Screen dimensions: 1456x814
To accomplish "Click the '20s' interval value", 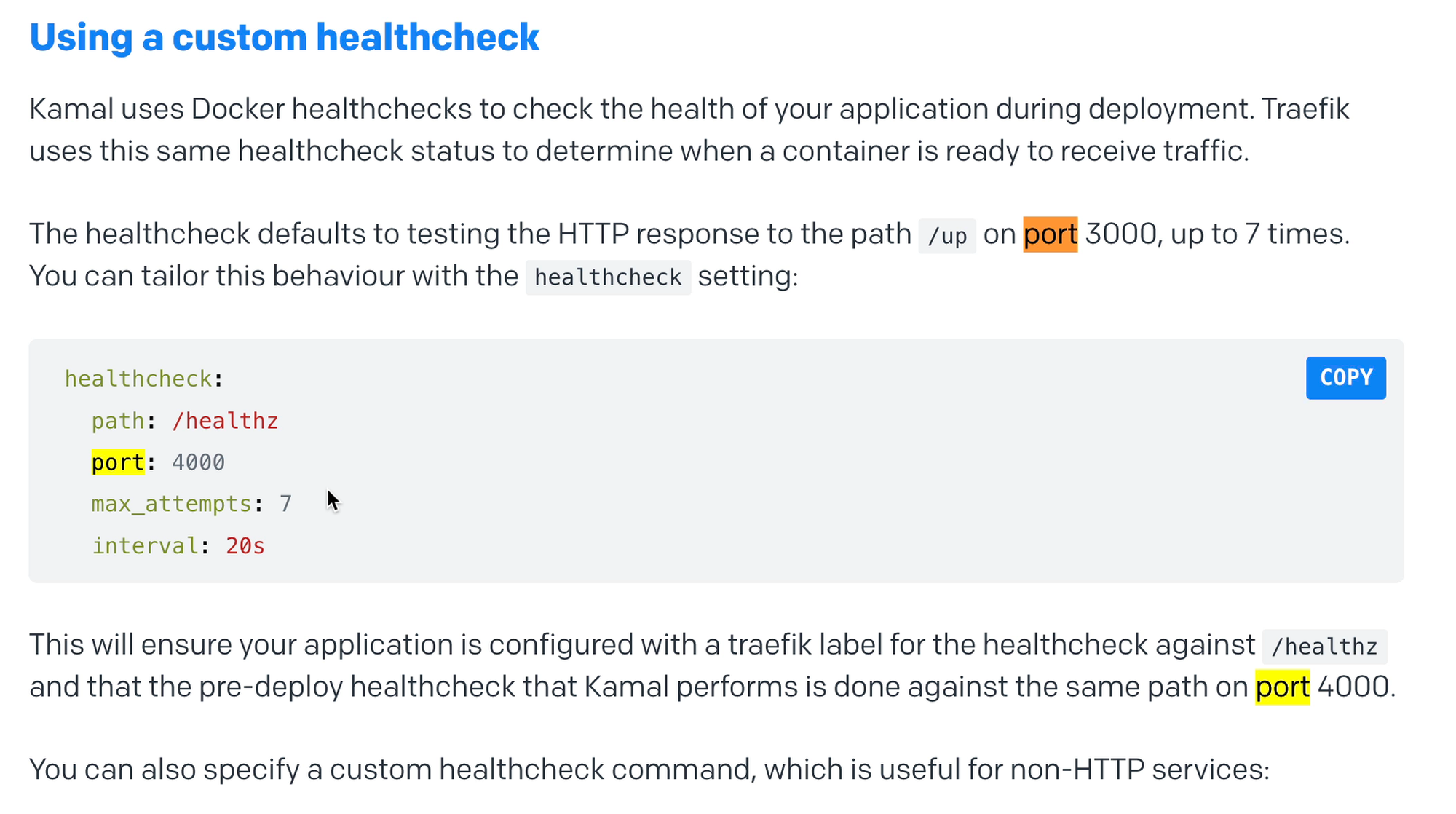I will coord(245,545).
